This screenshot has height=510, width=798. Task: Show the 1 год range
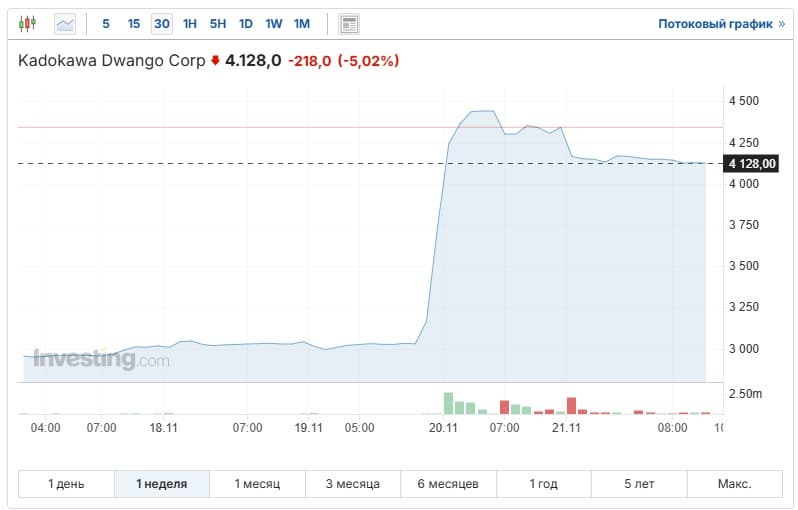(x=543, y=484)
